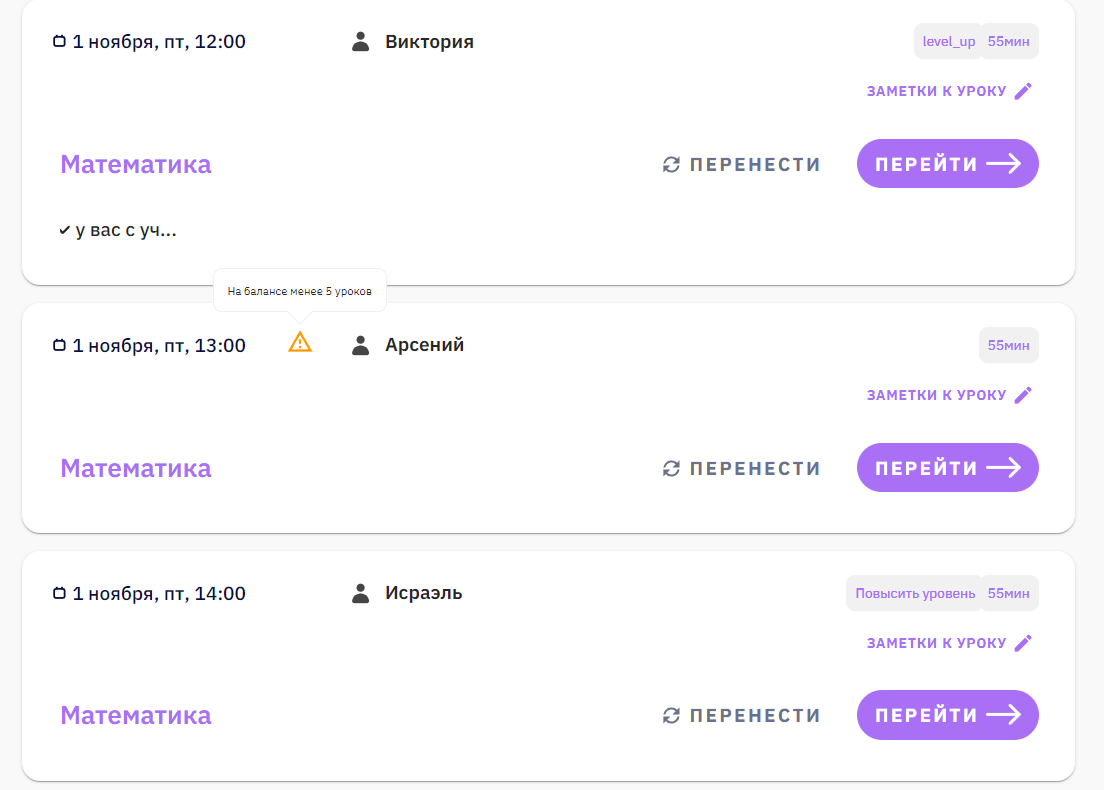Click the person icon beside Виктория

pos(361,42)
